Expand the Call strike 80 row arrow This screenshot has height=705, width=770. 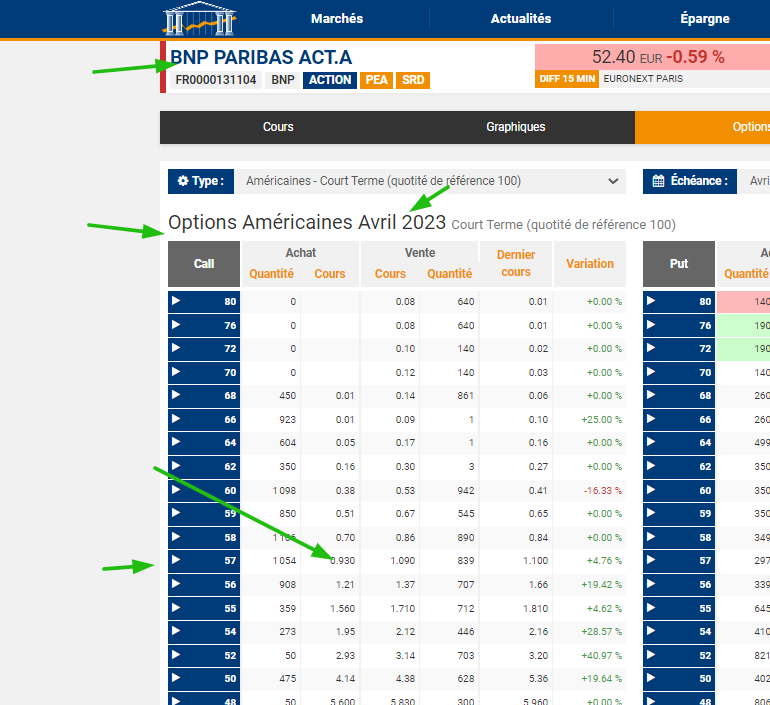pos(176,301)
